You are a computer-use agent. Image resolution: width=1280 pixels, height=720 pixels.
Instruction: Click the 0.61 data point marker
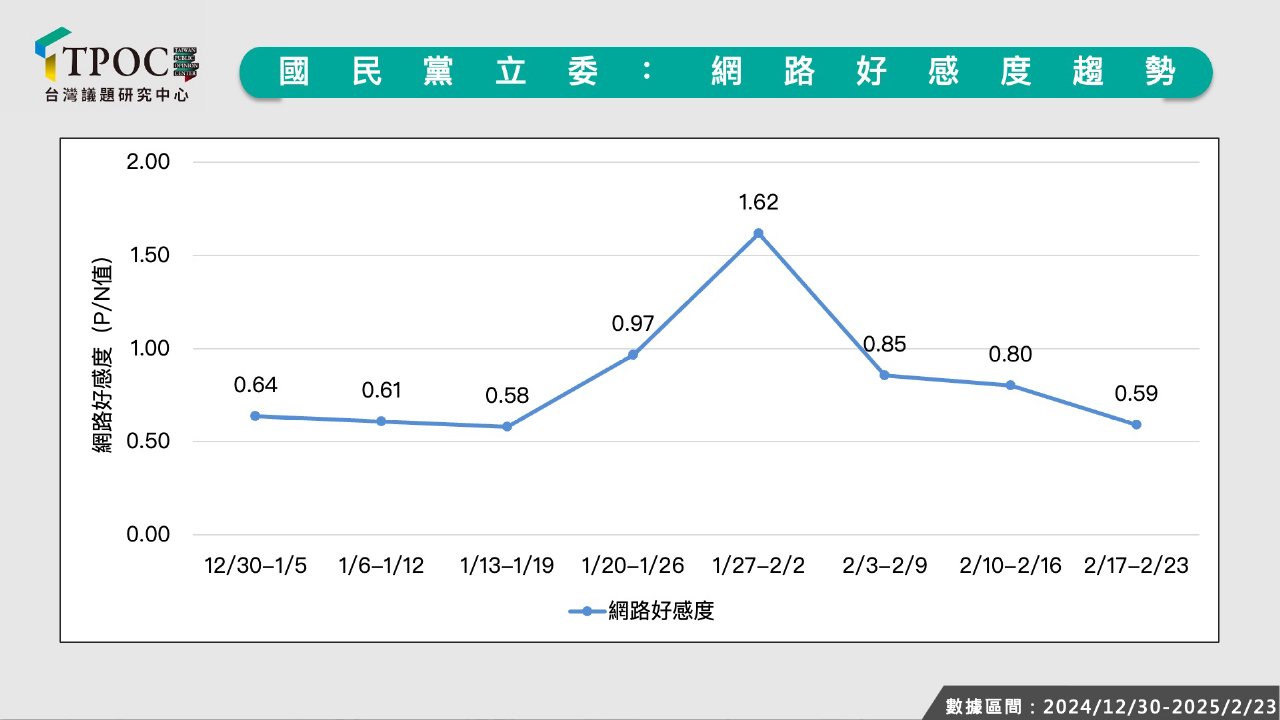pyautogui.click(x=381, y=421)
